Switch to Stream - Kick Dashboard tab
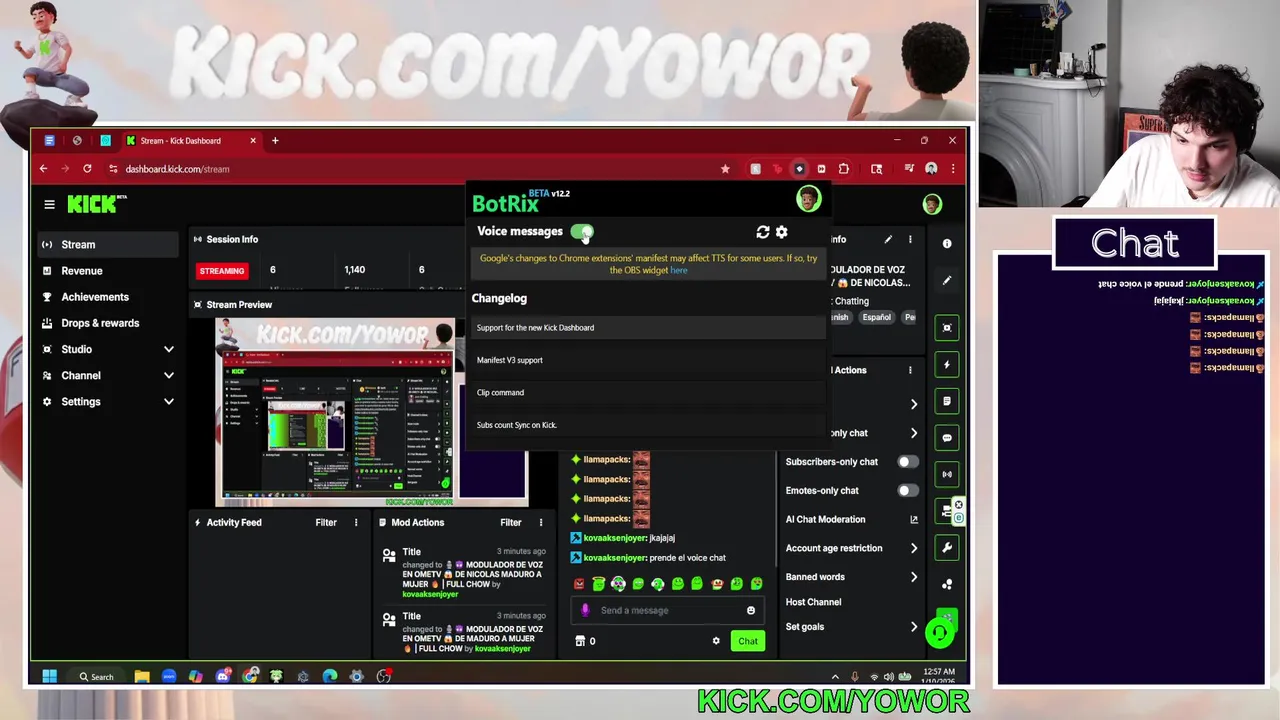This screenshot has width=1280, height=720. pos(190,141)
